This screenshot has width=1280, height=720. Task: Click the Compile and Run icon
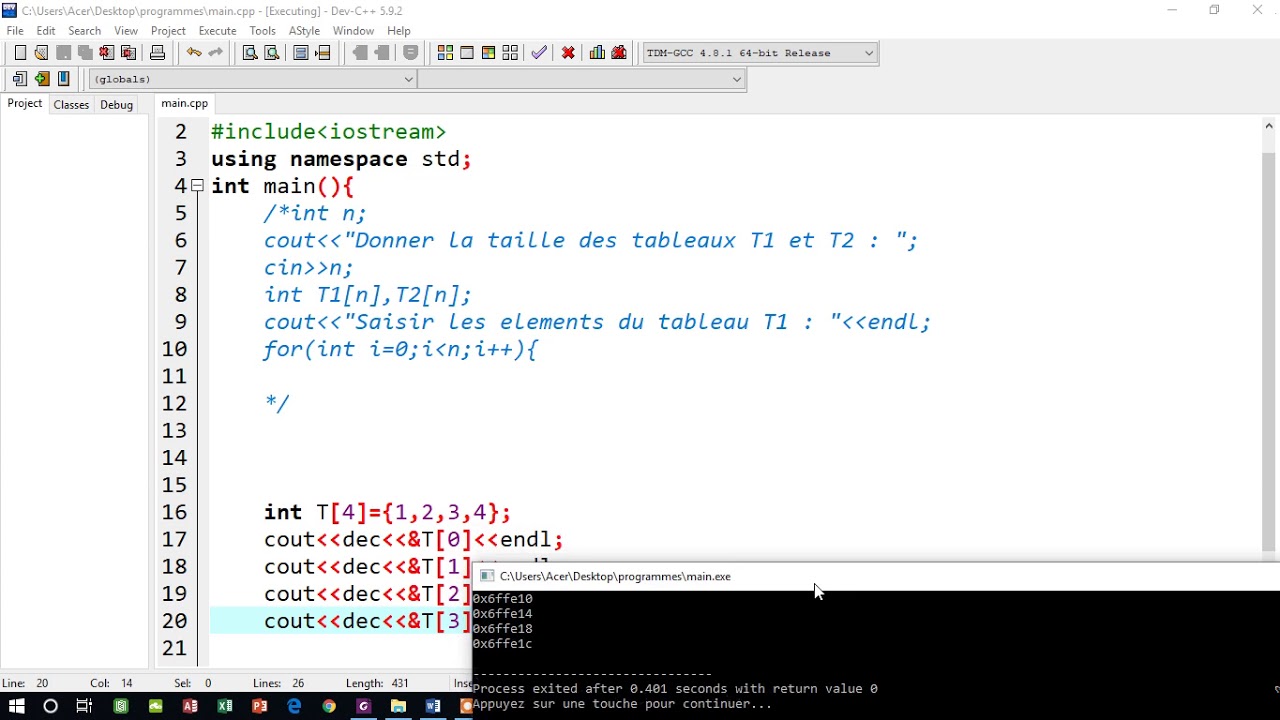(488, 53)
